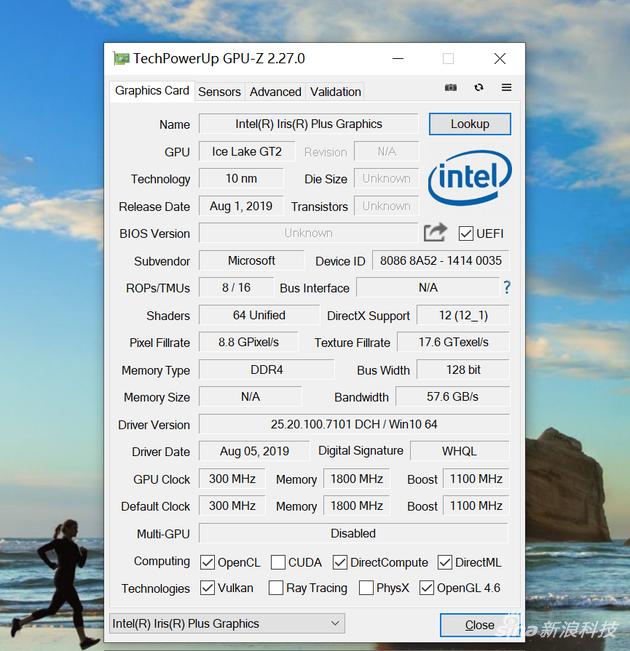Viewport: 630px width, 651px height.
Task: Click the '8 / 16' ROPs/TMUs value
Action: pos(236,288)
